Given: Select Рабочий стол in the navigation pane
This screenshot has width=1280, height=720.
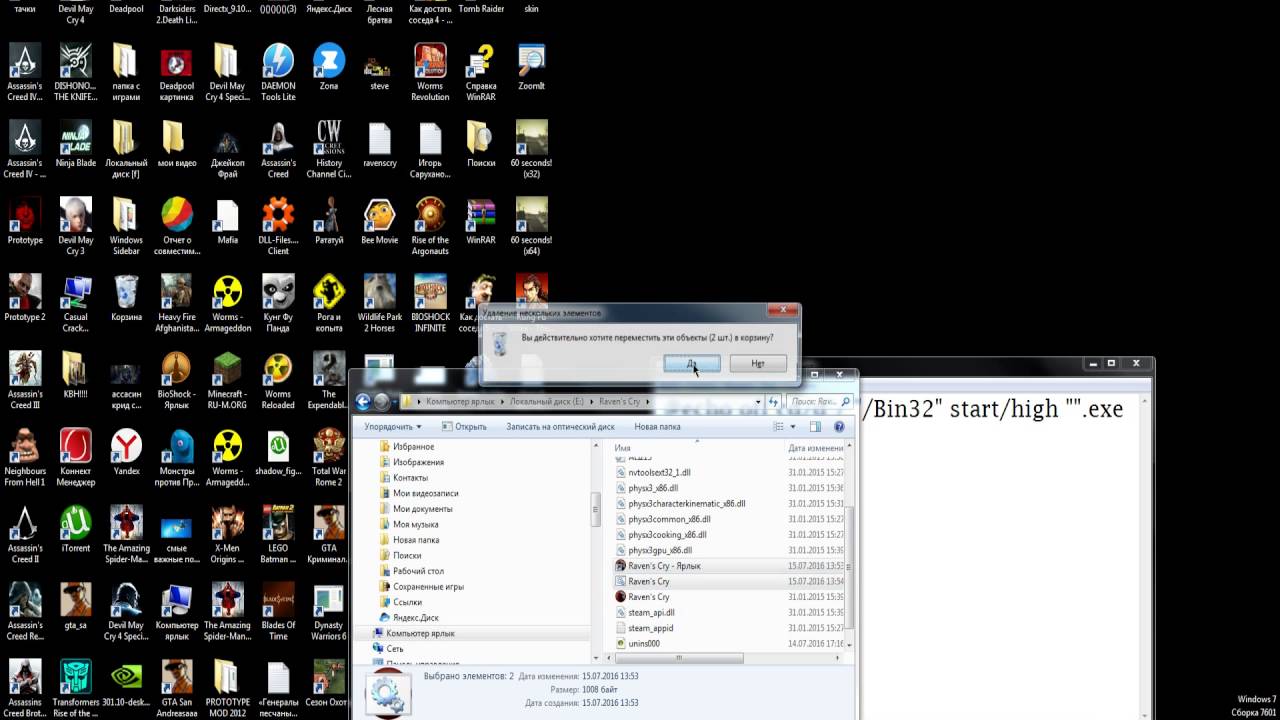Looking at the screenshot, I should pyautogui.click(x=418, y=571).
